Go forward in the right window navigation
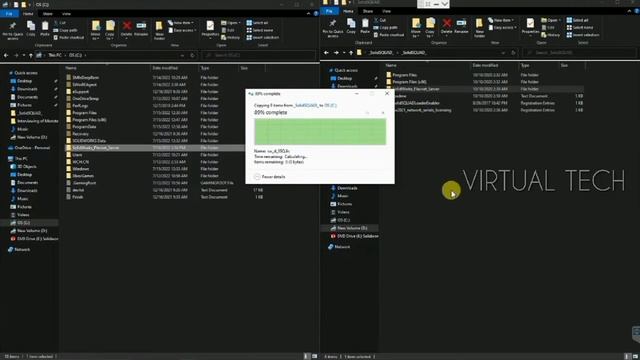The image size is (640, 360). [336, 53]
